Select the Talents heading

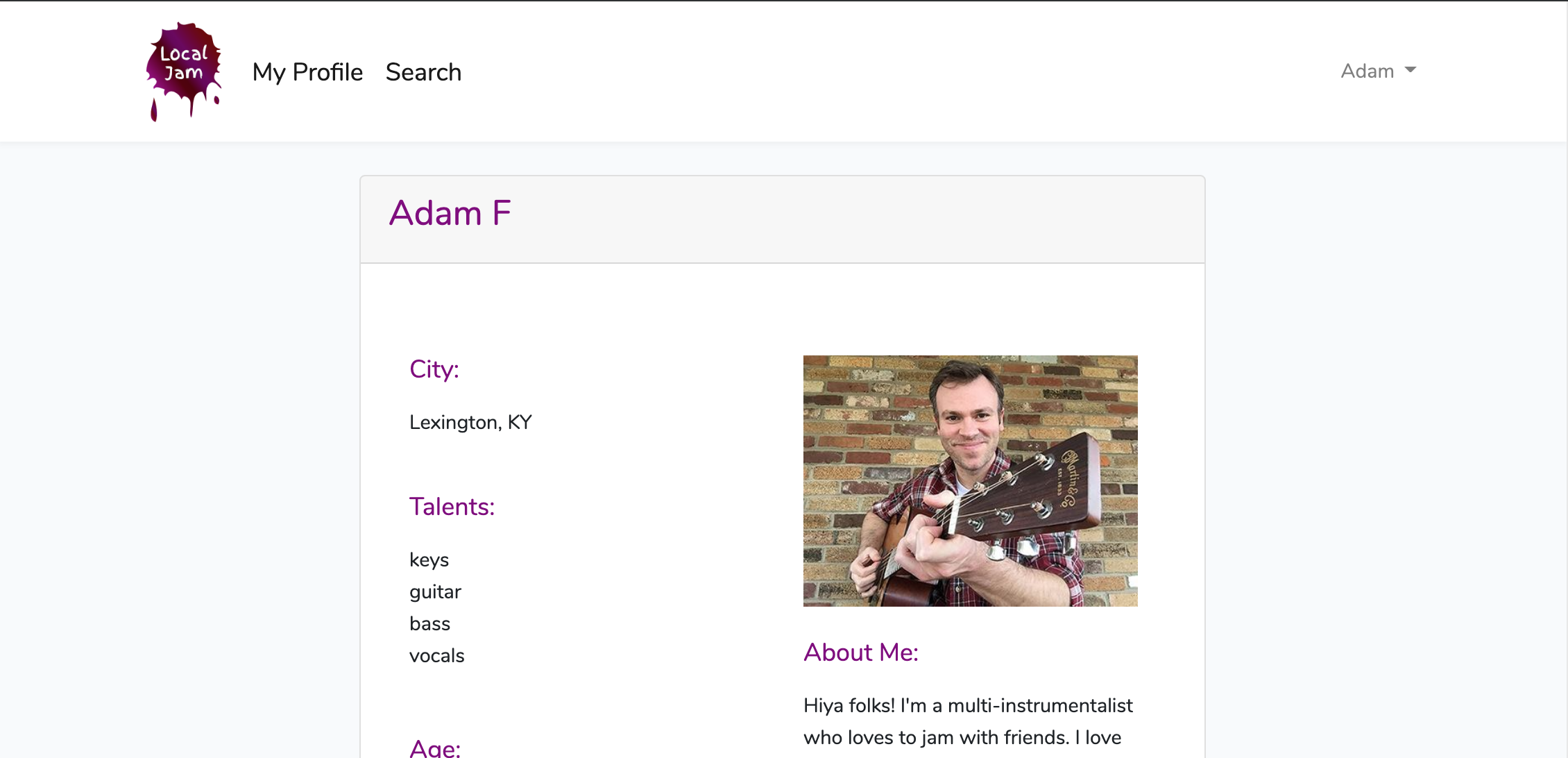click(x=452, y=506)
